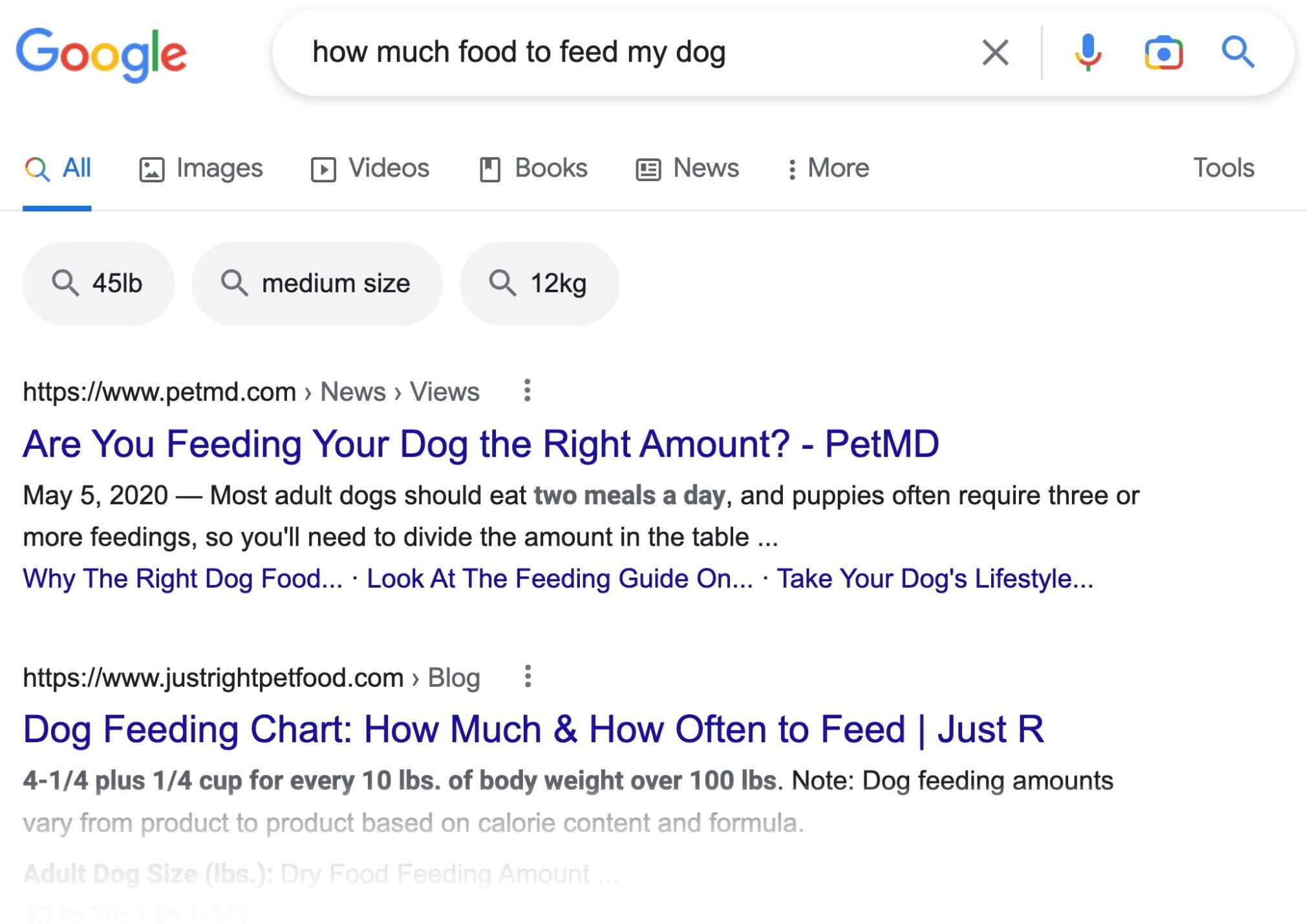Switch to the Images tab

(x=201, y=168)
